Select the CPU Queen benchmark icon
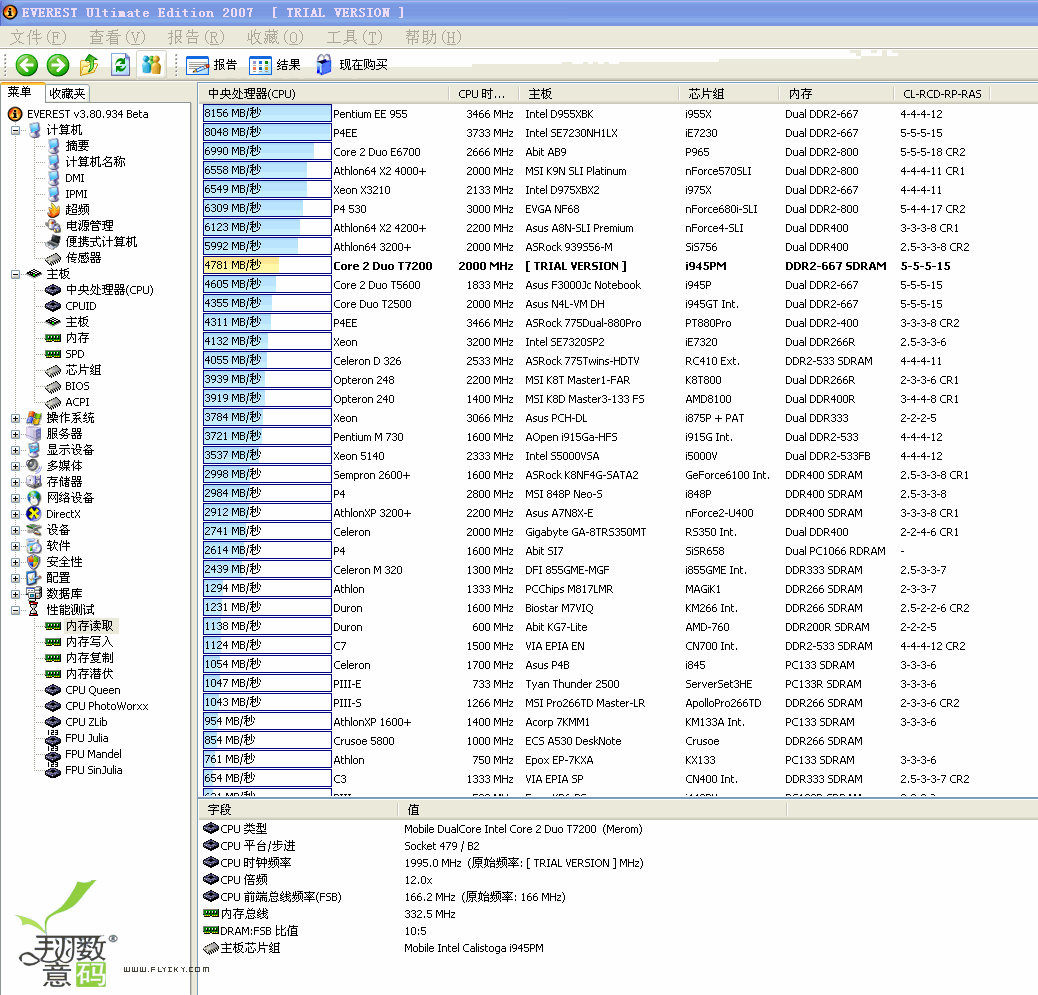This screenshot has height=995, width=1038. [53, 690]
